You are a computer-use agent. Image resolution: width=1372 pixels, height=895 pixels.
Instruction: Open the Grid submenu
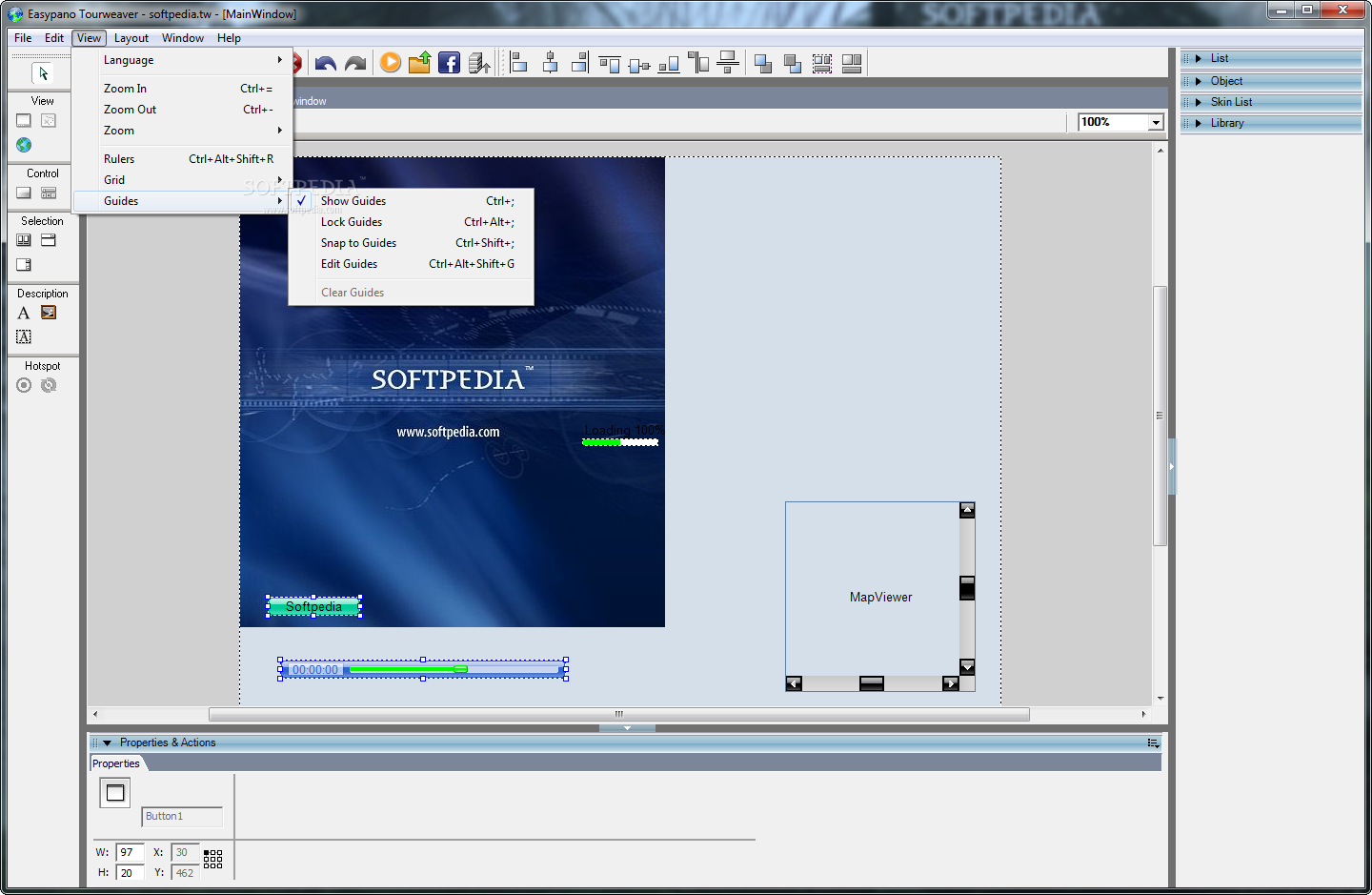click(183, 180)
